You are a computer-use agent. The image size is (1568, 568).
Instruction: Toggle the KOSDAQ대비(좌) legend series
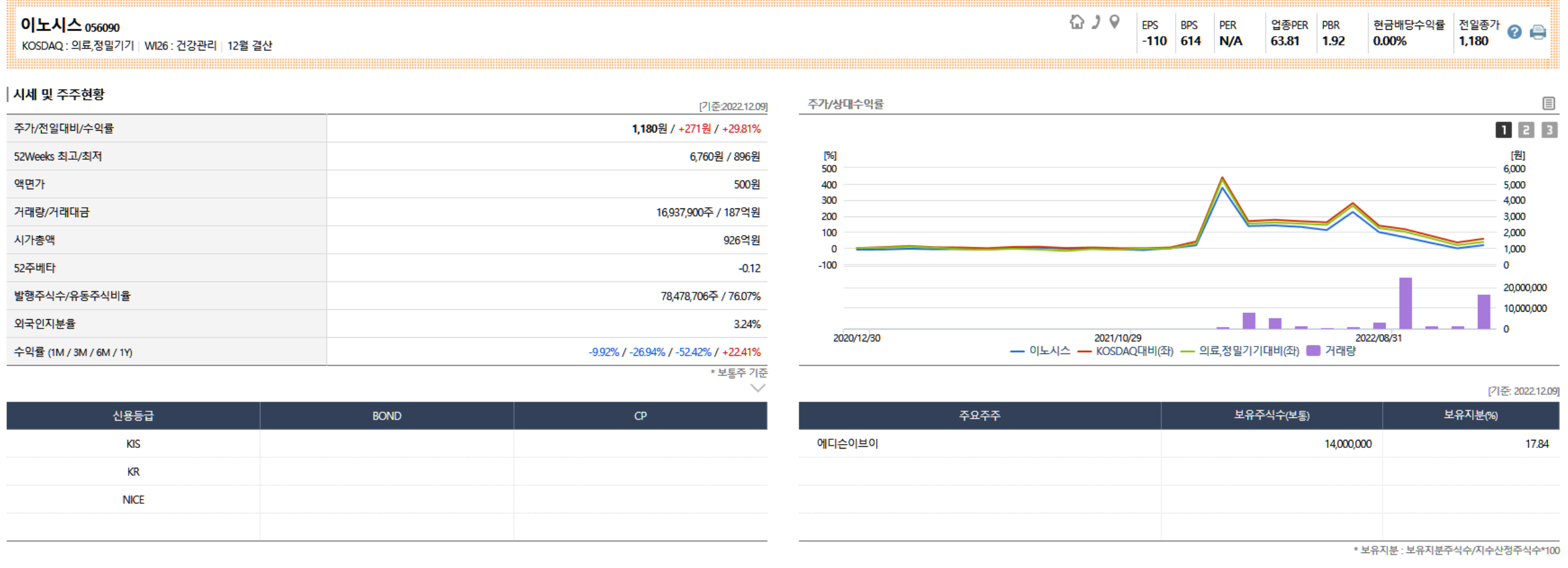[x=1125, y=351]
